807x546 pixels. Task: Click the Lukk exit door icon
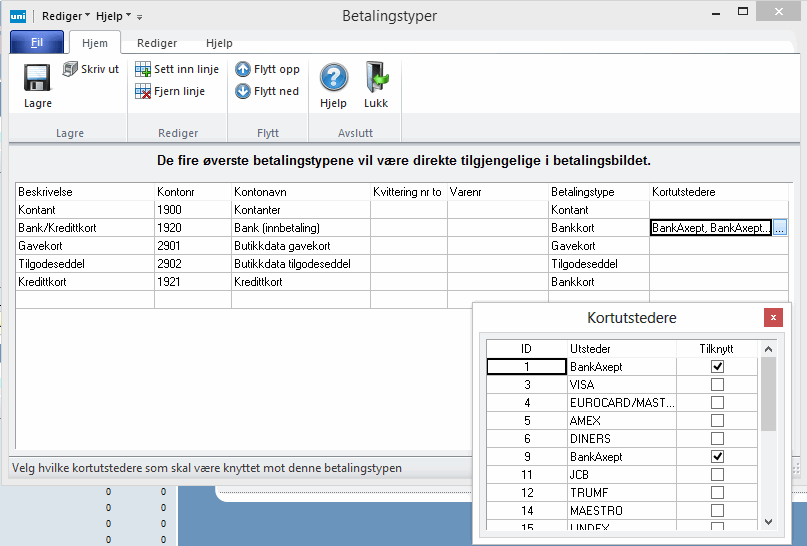[x=376, y=78]
